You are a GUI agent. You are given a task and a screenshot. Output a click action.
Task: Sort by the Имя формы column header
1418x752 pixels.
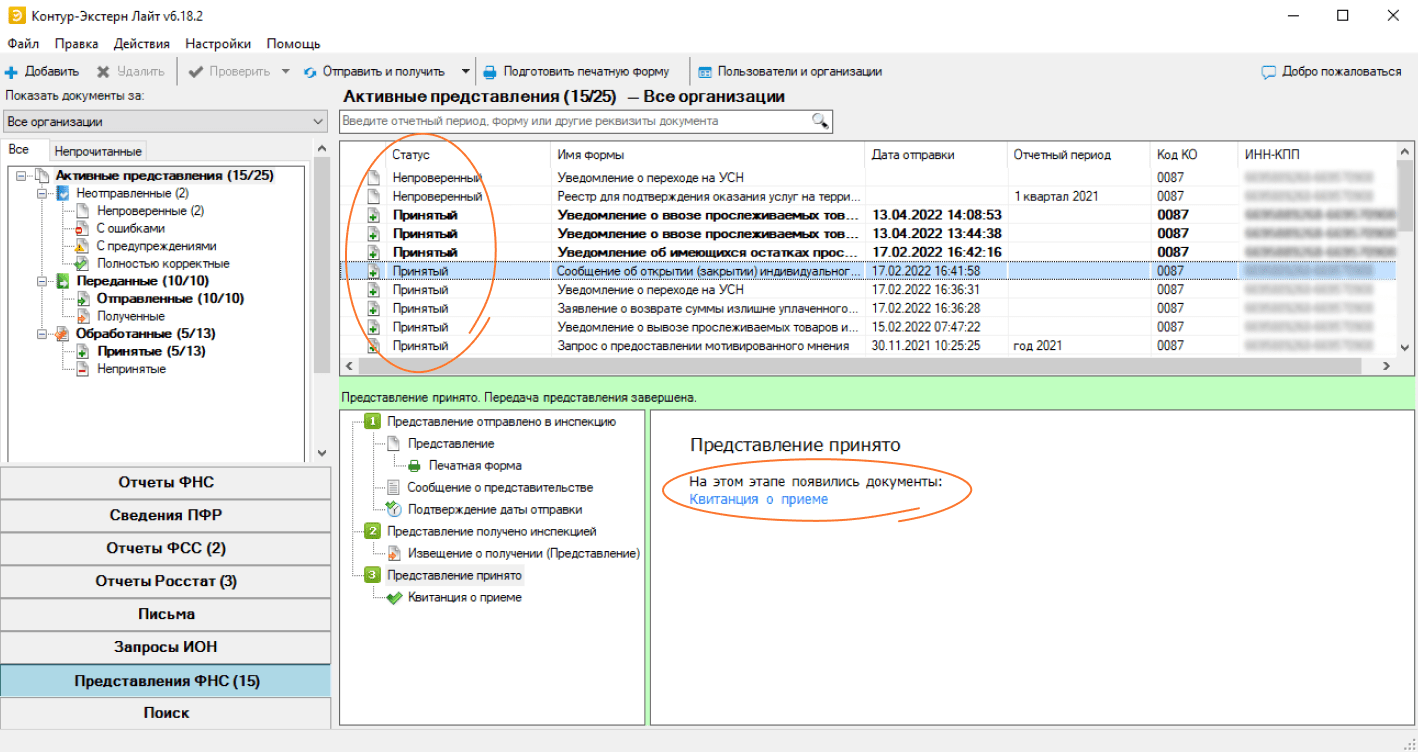point(707,155)
